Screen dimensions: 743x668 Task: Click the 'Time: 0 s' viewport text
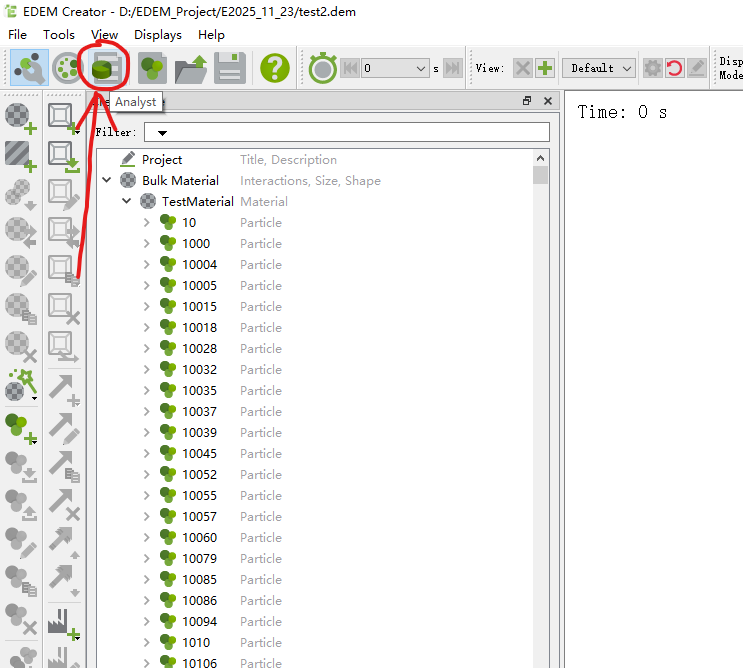622,112
